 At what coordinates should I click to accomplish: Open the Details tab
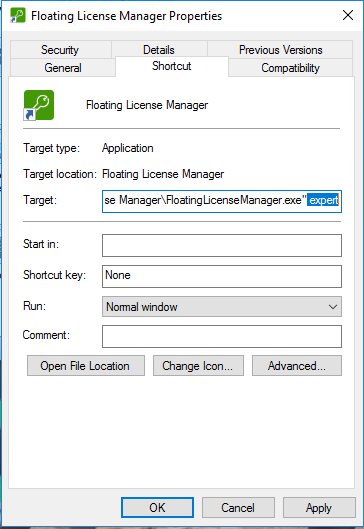tap(159, 50)
